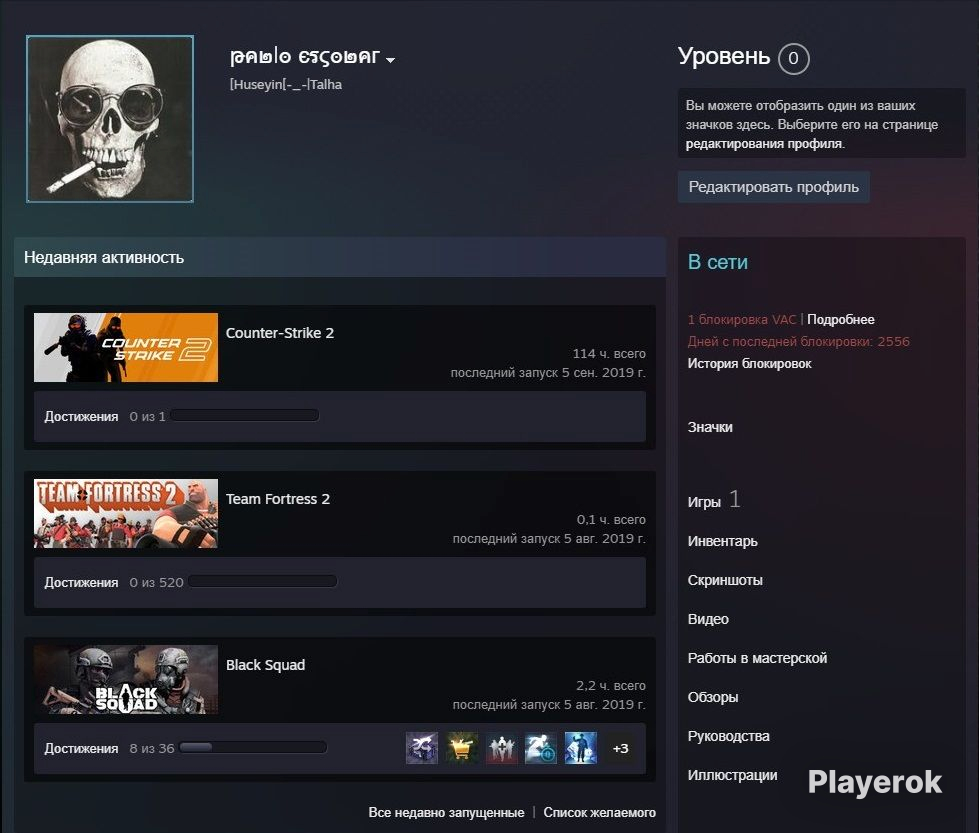Screen dimensions: 979x833
Task: Expand the username history dropdown arrow
Action: click(390, 60)
